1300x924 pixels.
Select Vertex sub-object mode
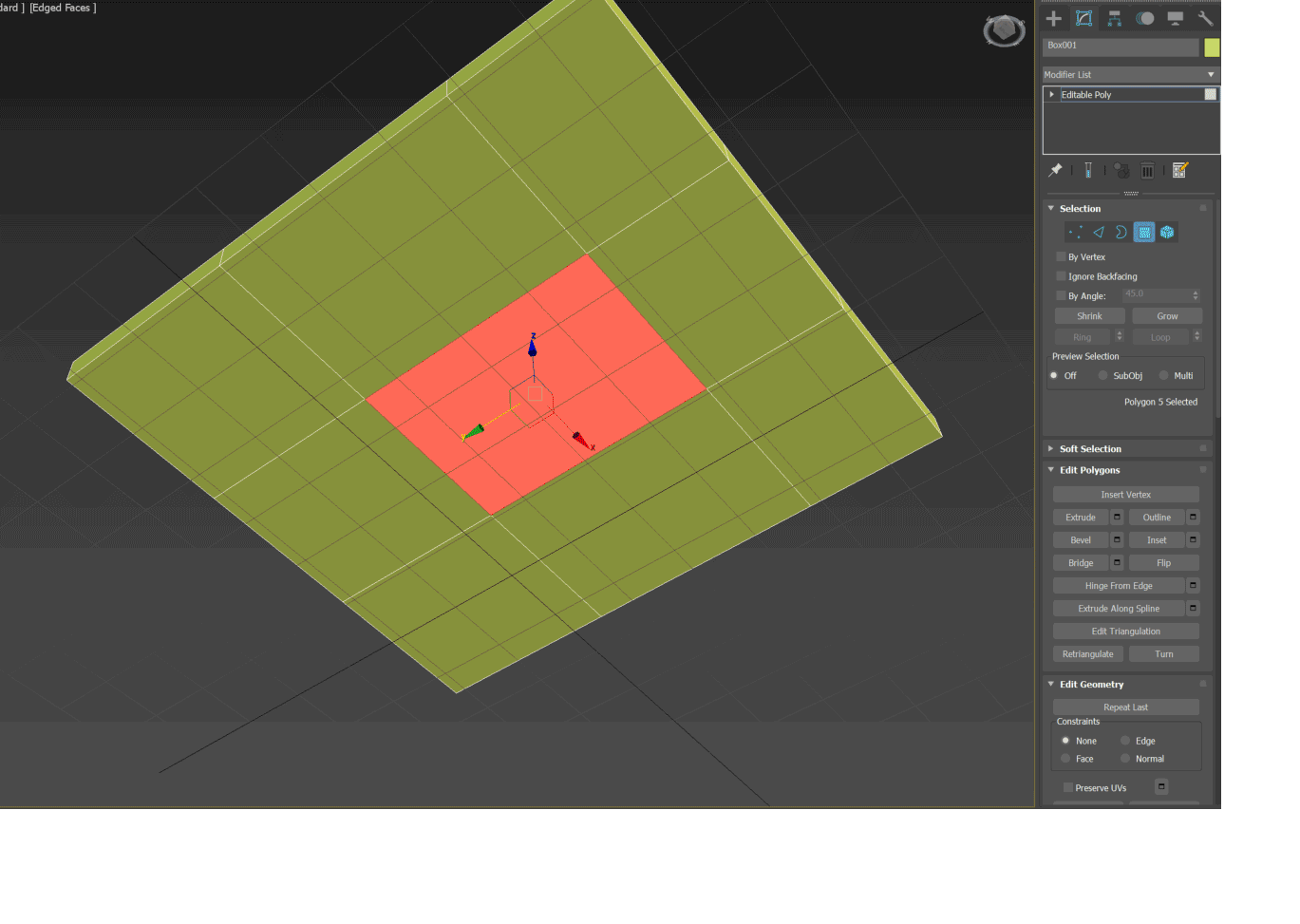point(1075,232)
